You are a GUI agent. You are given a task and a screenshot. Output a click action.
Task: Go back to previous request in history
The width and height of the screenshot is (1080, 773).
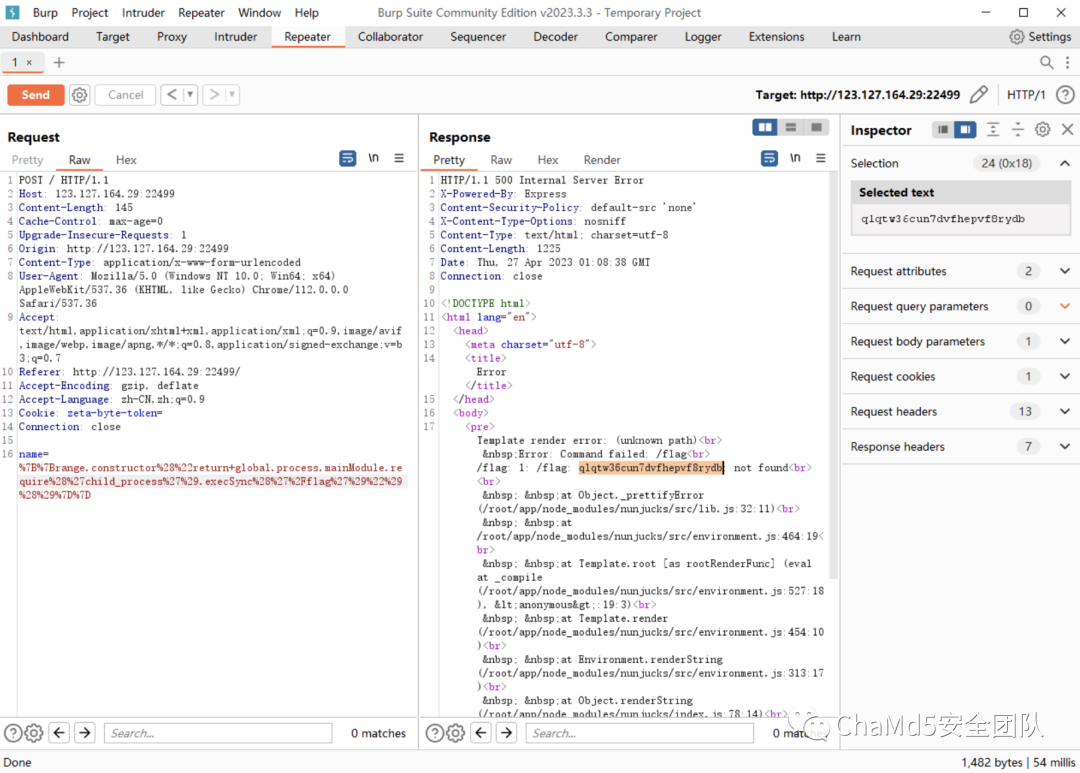(x=172, y=94)
